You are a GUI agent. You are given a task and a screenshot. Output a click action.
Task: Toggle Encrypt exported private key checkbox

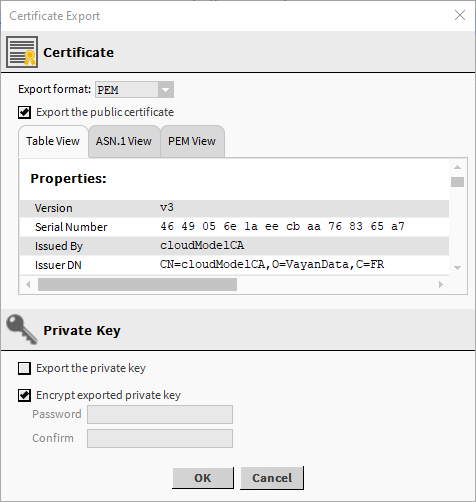24,395
